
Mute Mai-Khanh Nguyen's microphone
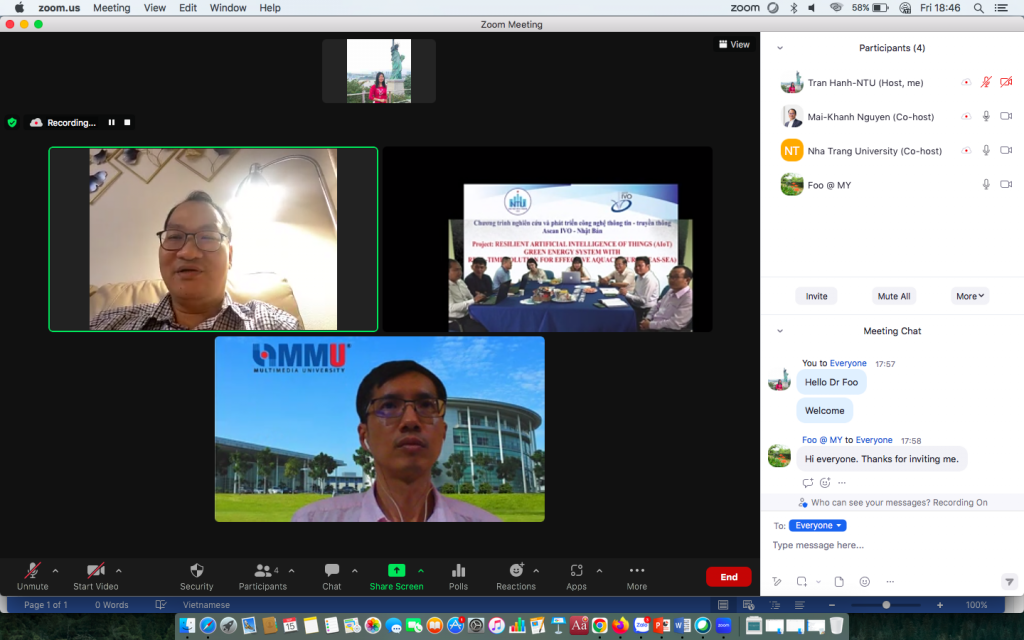pyautogui.click(x=986, y=116)
